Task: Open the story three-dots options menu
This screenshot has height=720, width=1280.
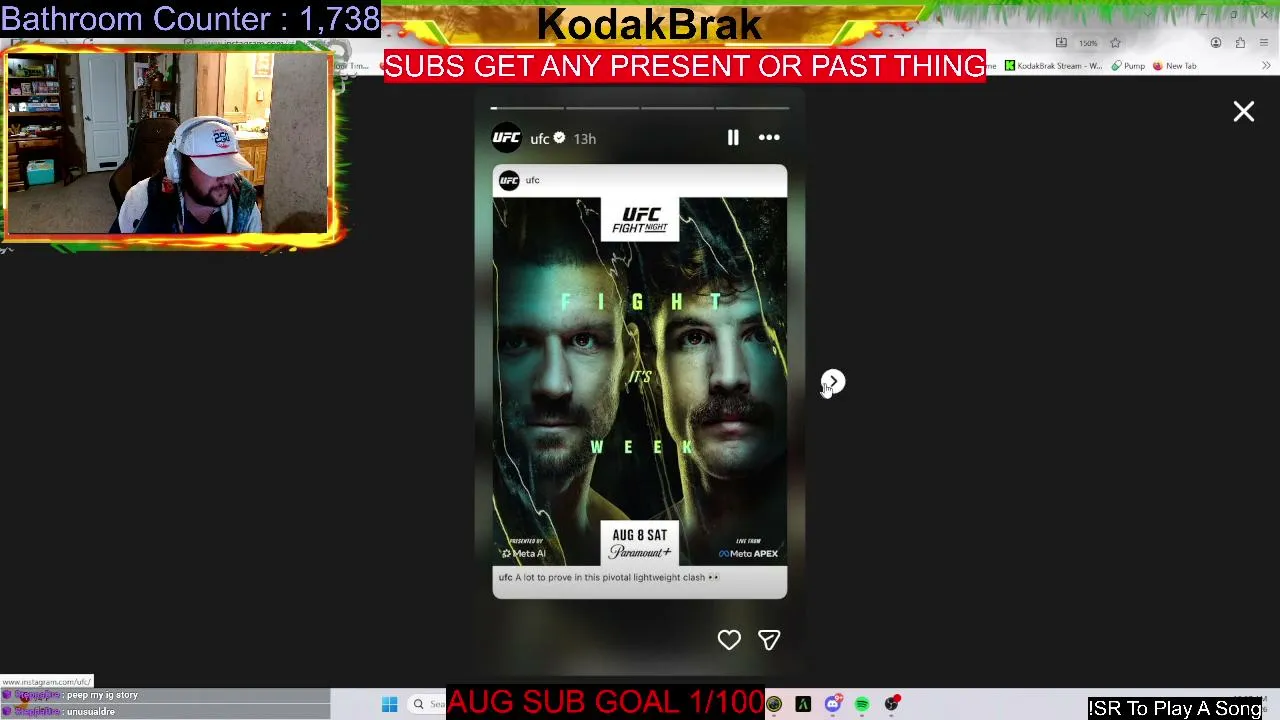Action: click(x=769, y=138)
